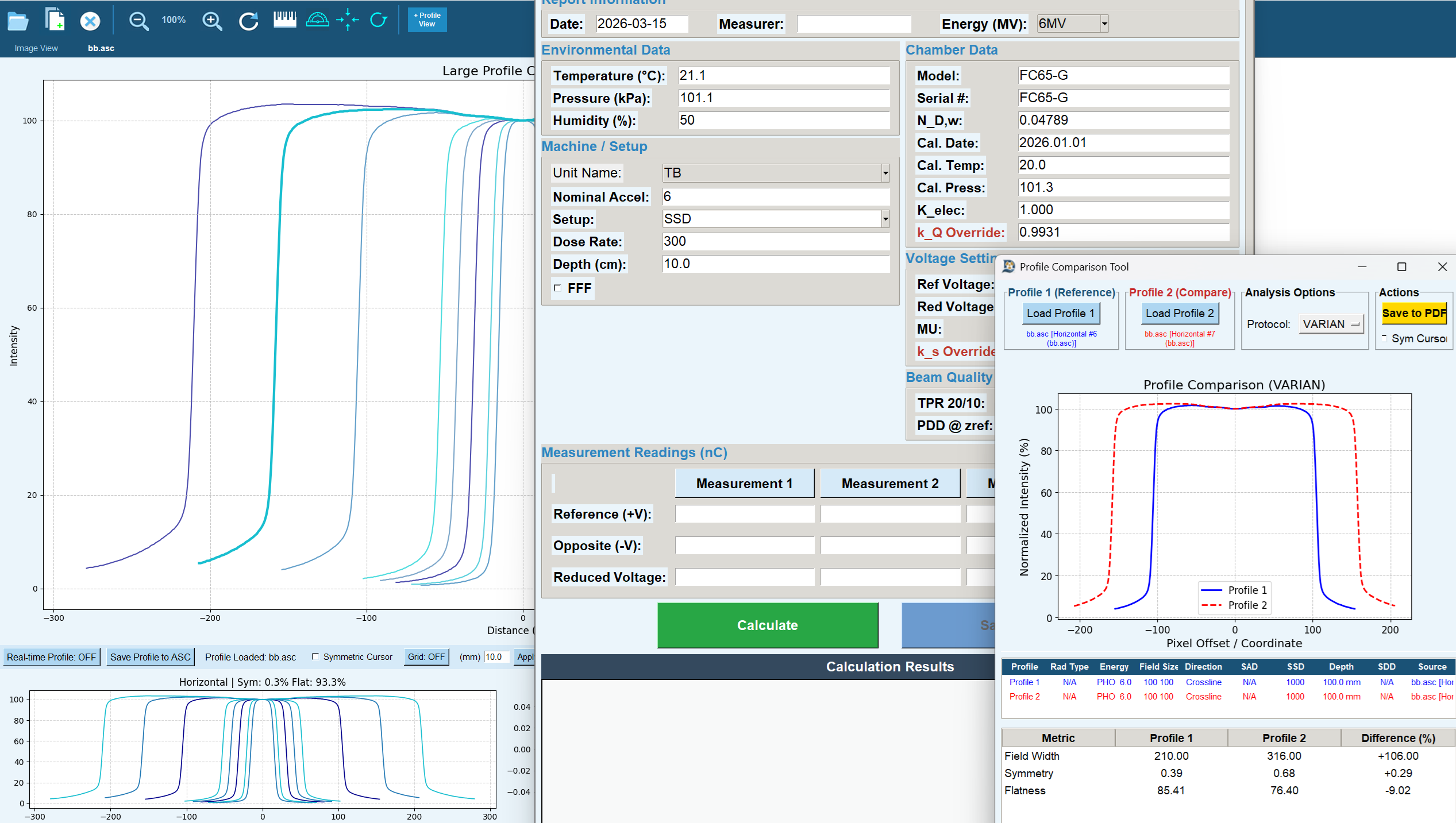1456x823 pixels.
Task: Toggle the FFF checkbox
Action: tap(557, 288)
